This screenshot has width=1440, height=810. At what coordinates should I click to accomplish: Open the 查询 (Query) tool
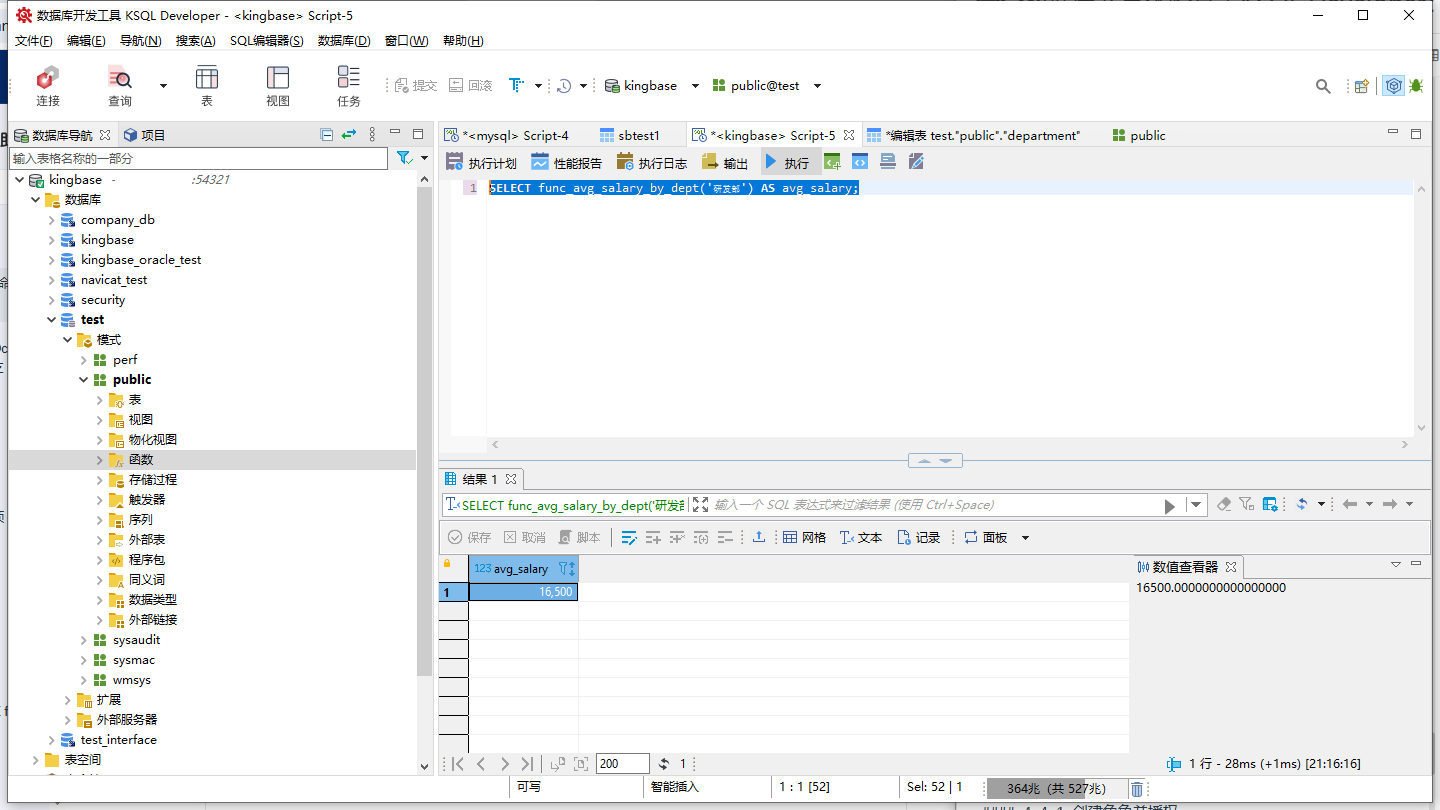click(x=120, y=86)
